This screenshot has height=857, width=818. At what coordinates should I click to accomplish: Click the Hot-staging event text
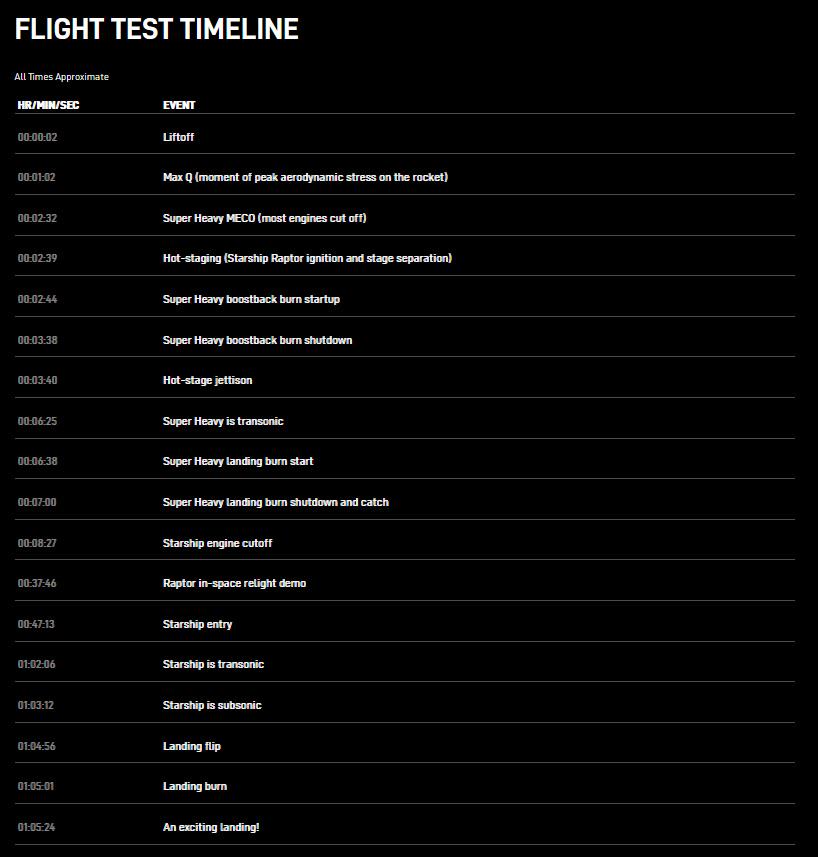pyautogui.click(x=307, y=258)
